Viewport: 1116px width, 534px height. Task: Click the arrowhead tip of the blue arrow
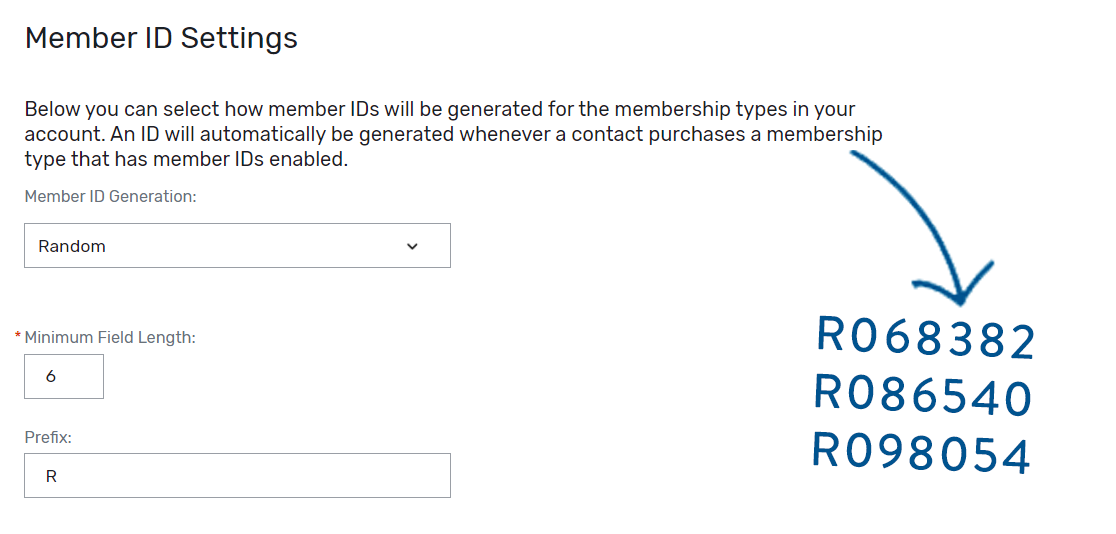coord(962,301)
